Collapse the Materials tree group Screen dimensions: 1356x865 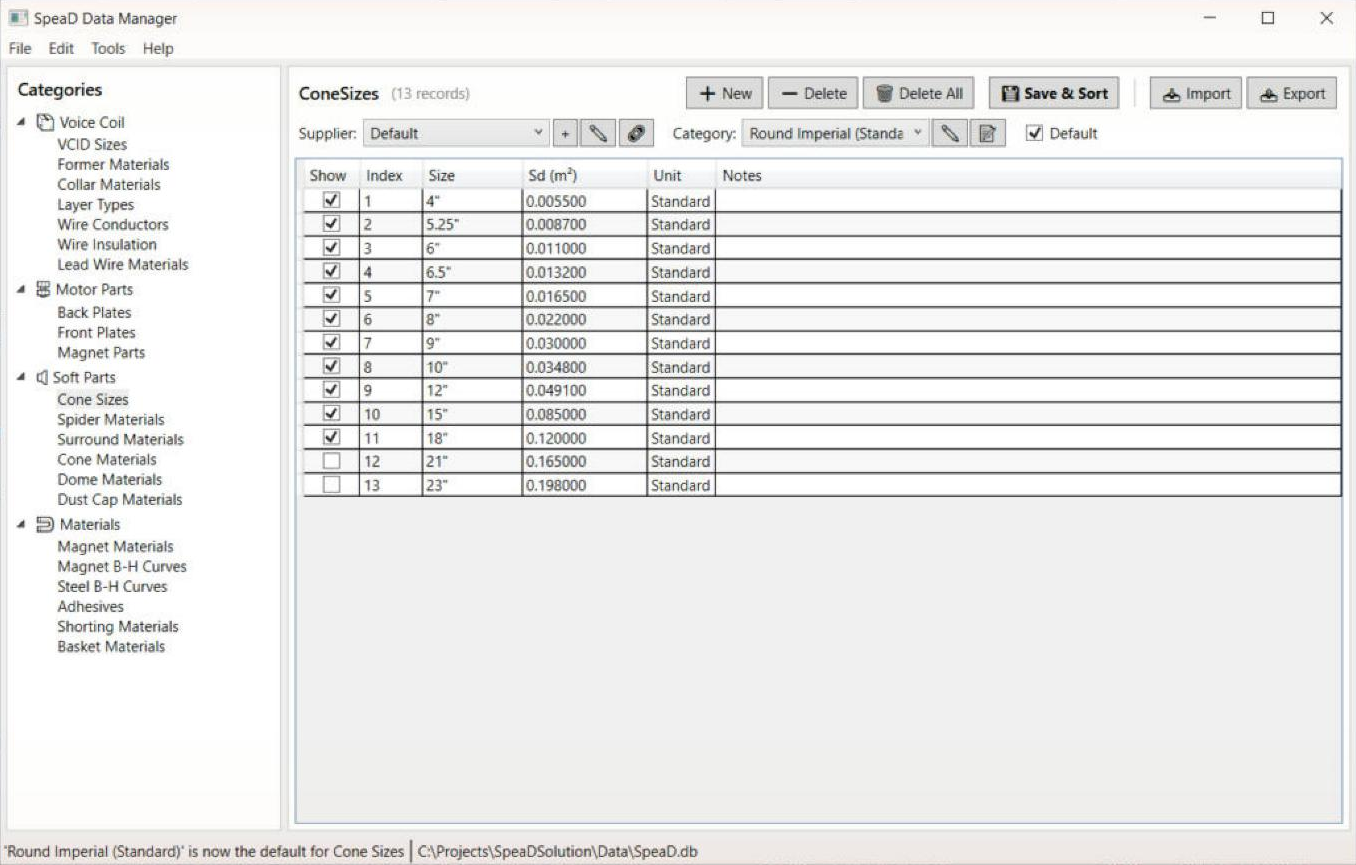click(x=22, y=524)
